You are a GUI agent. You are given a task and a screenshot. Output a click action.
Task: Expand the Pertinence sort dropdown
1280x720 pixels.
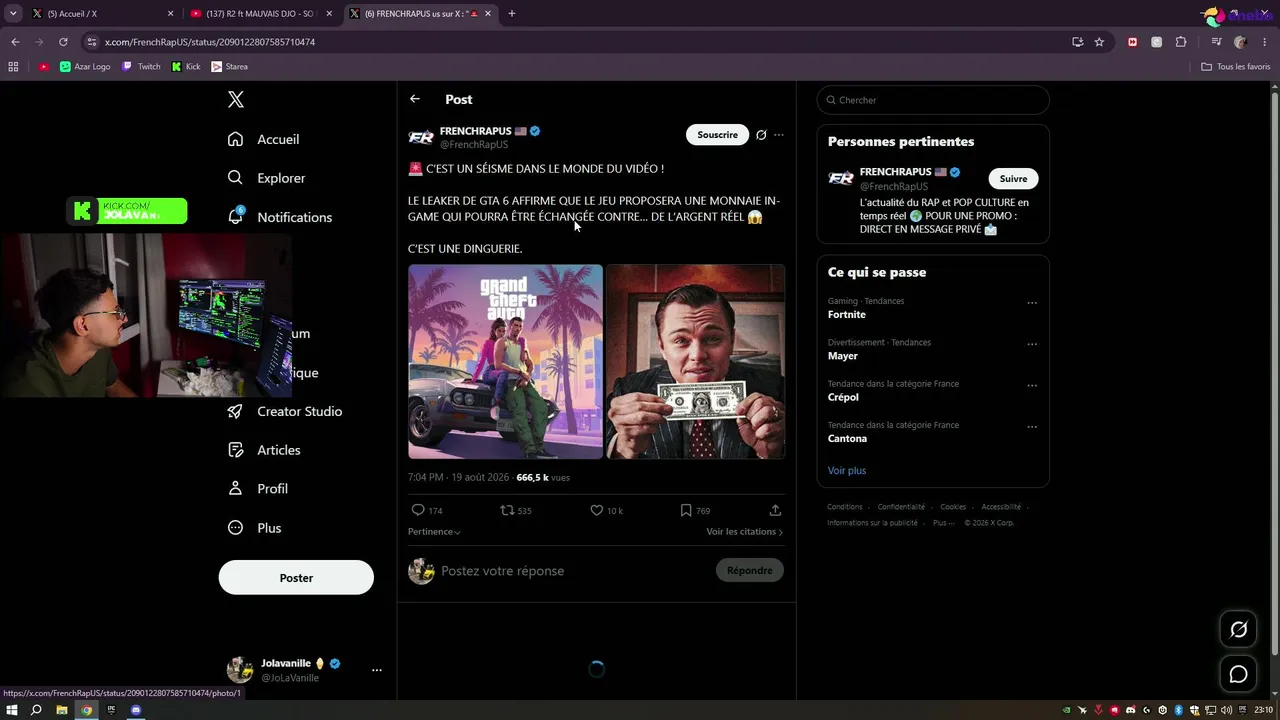click(434, 532)
